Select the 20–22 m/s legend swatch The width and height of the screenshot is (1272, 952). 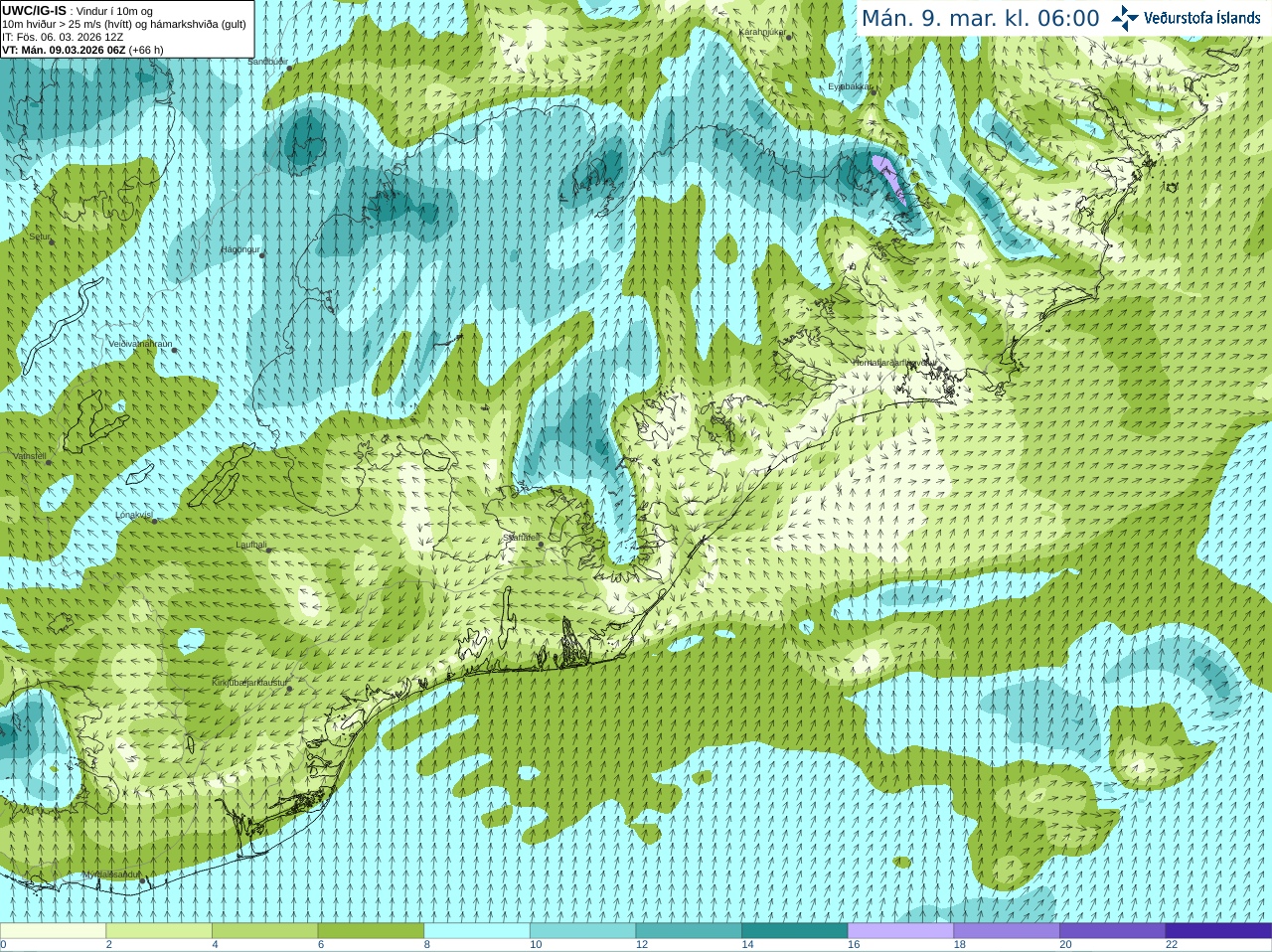1113,931
